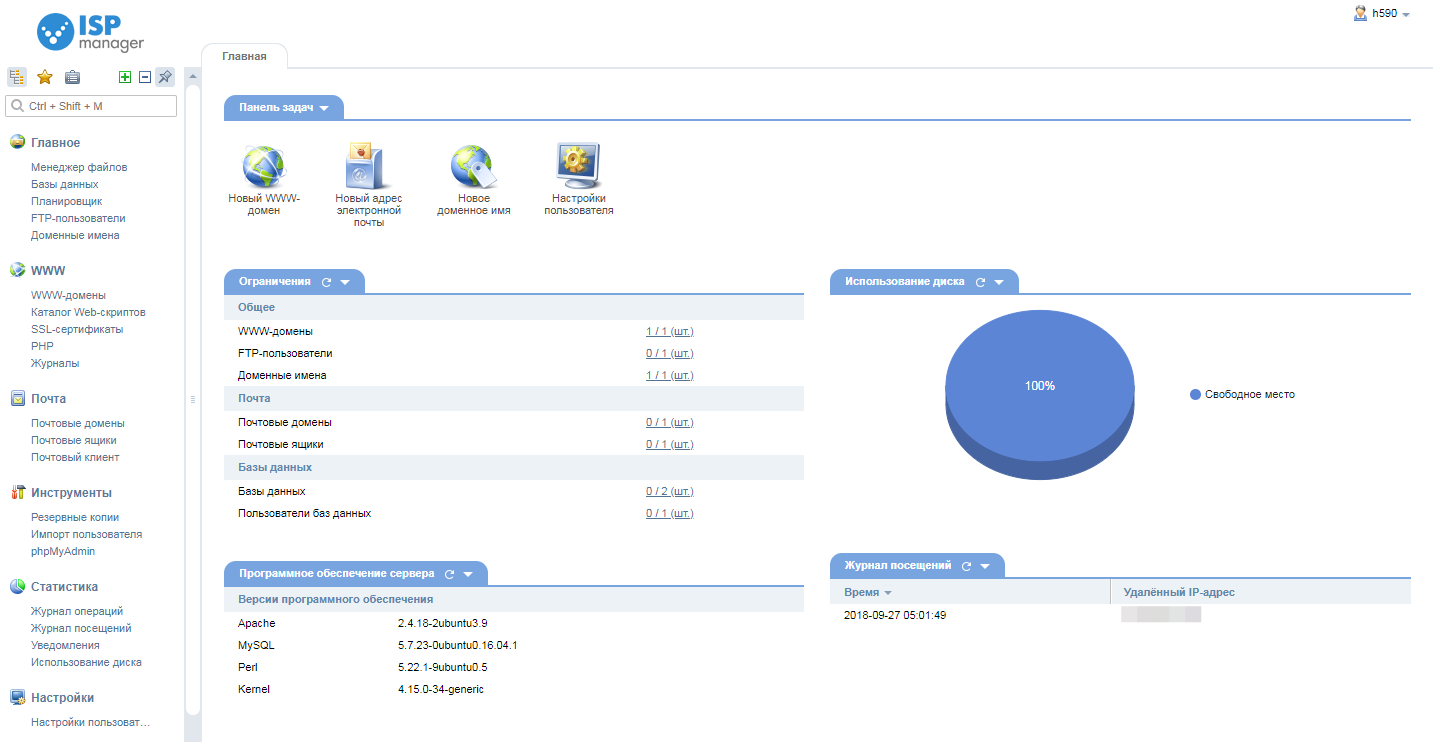The image size is (1433, 742).
Task: Collapse all menu sections with minus icon
Action: tap(145, 77)
